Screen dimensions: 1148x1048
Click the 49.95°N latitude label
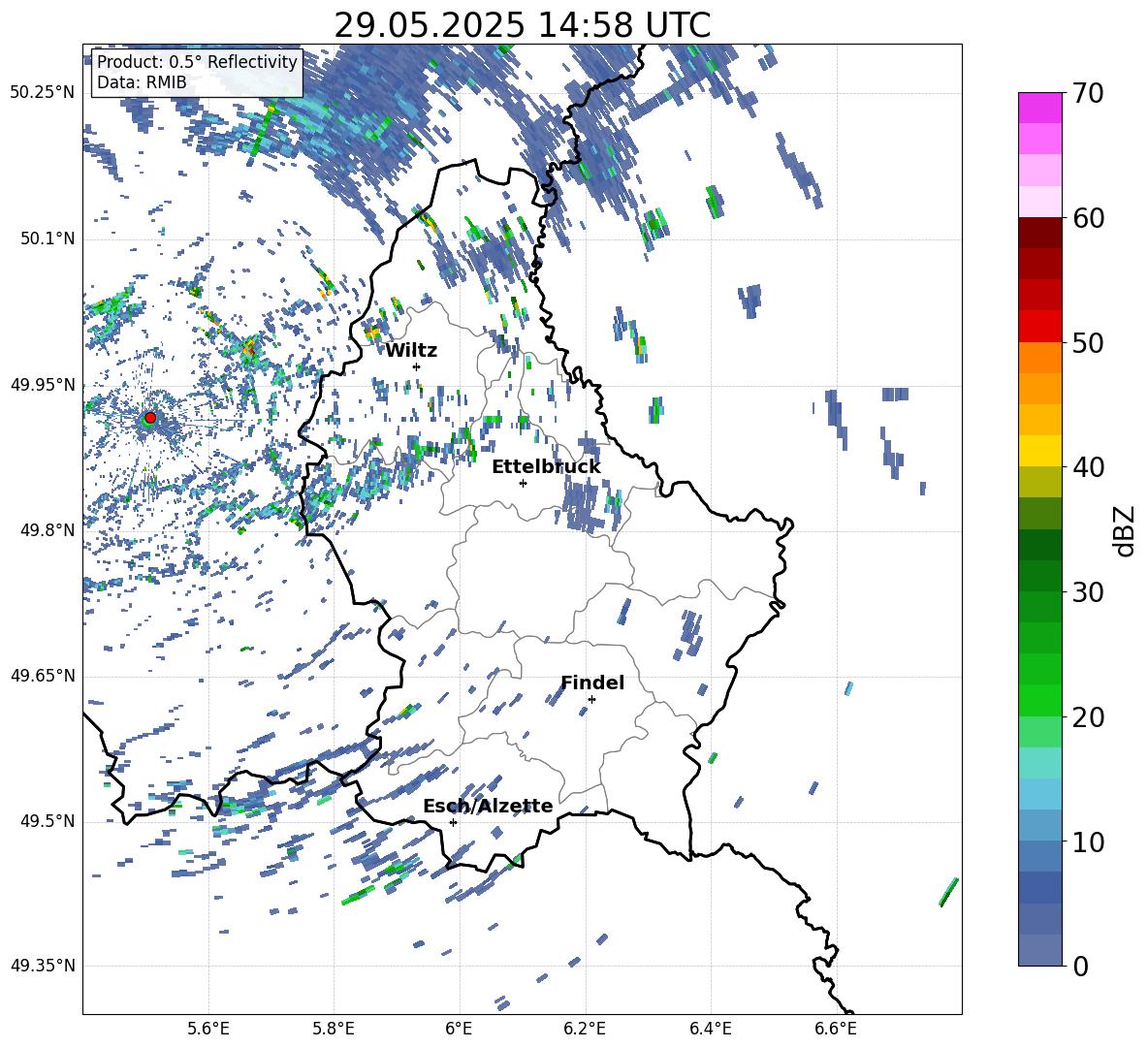click(43, 385)
